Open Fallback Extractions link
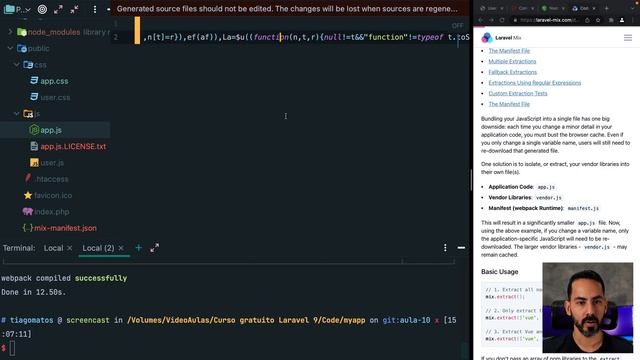Screen dimensions: 640x360 click(513, 72)
